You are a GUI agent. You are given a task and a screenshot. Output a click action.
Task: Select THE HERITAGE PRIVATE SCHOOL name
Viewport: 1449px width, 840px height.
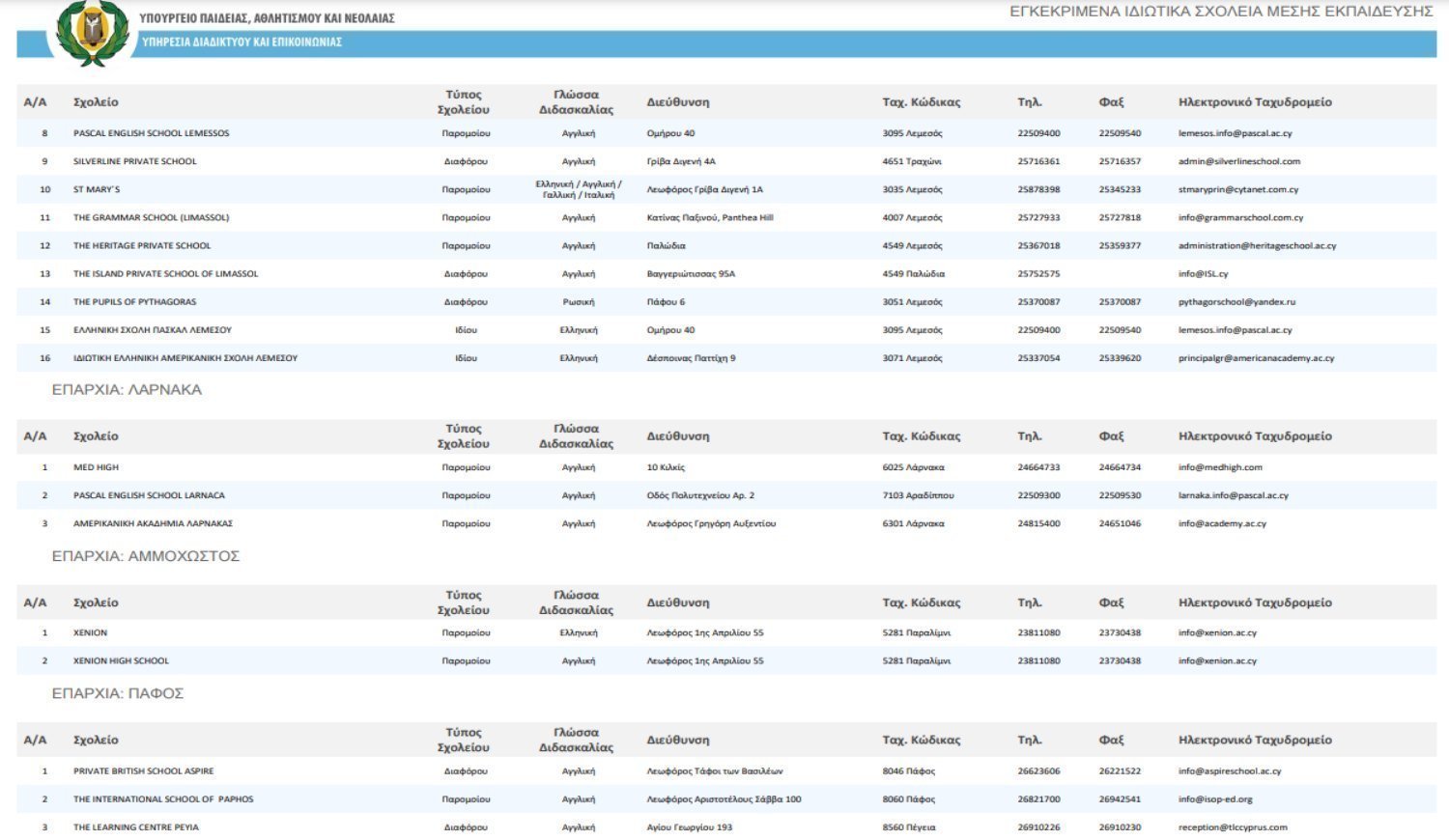point(142,245)
